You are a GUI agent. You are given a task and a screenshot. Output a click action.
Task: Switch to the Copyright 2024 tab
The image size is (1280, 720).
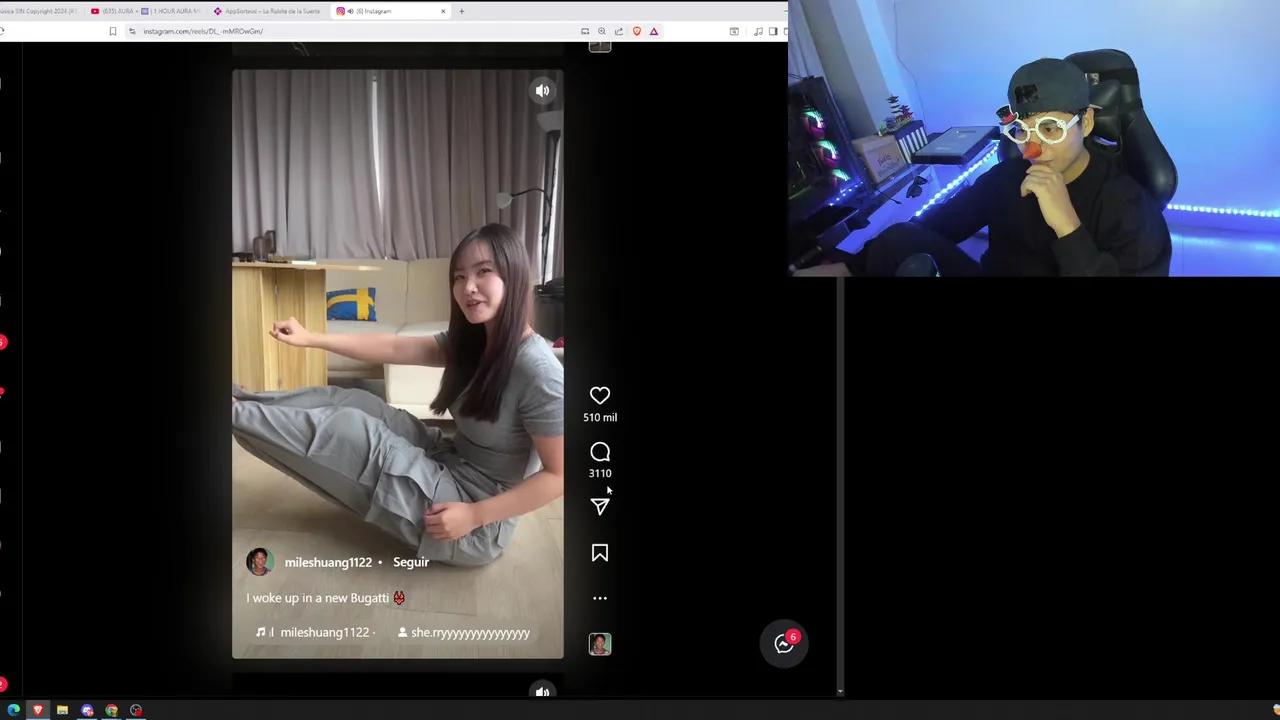(40, 11)
